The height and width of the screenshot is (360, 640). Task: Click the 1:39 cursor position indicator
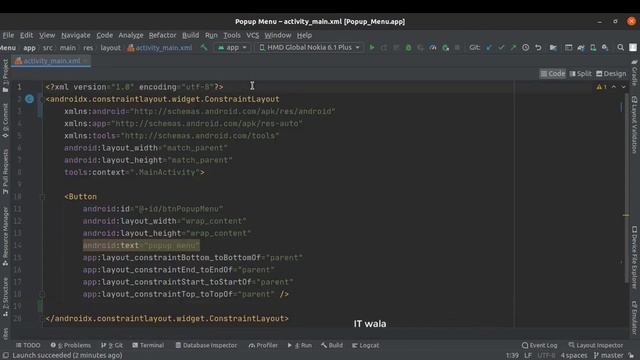pyautogui.click(x=512, y=356)
